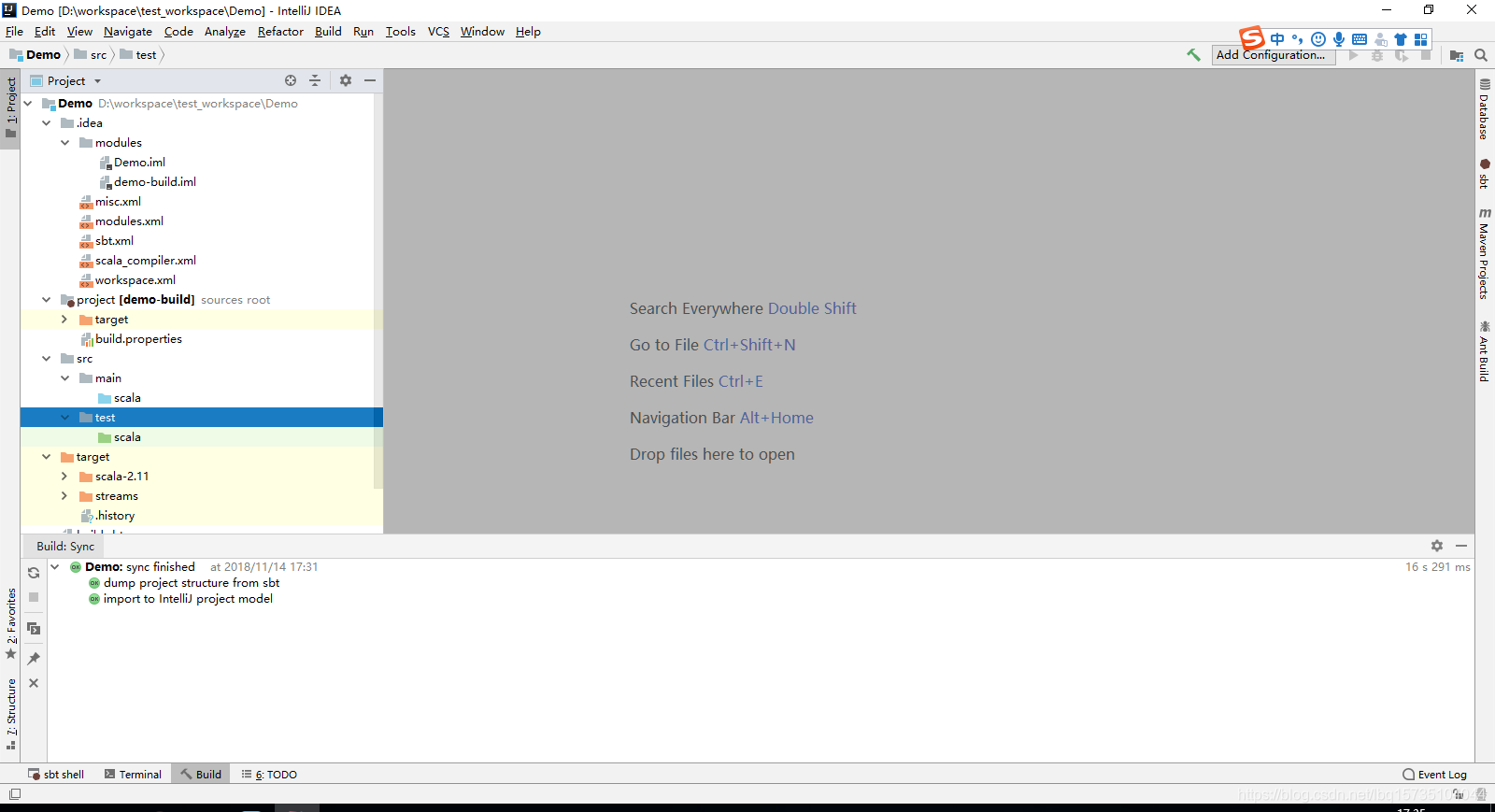Click scroll from source target icon
The height and width of the screenshot is (812, 1495).
point(291,80)
